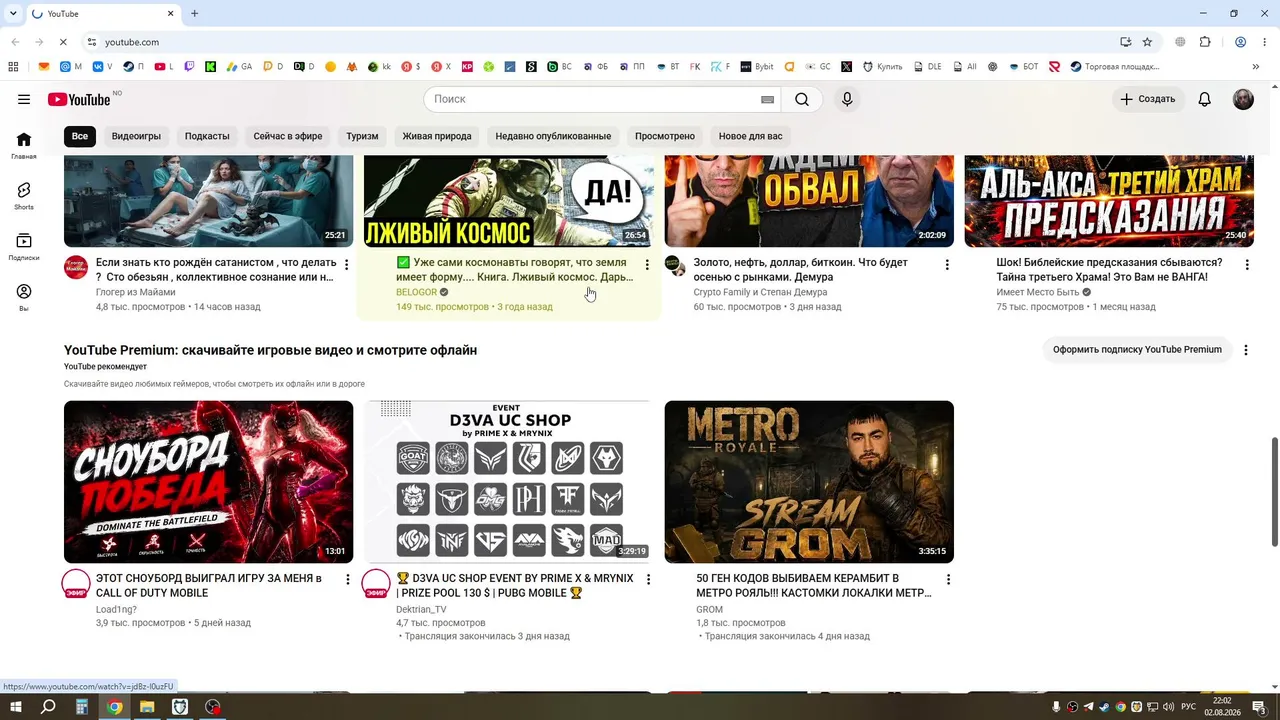Open channel avatar of Глогер из Майами
Viewport: 1280px width, 720px height.
(x=76, y=267)
